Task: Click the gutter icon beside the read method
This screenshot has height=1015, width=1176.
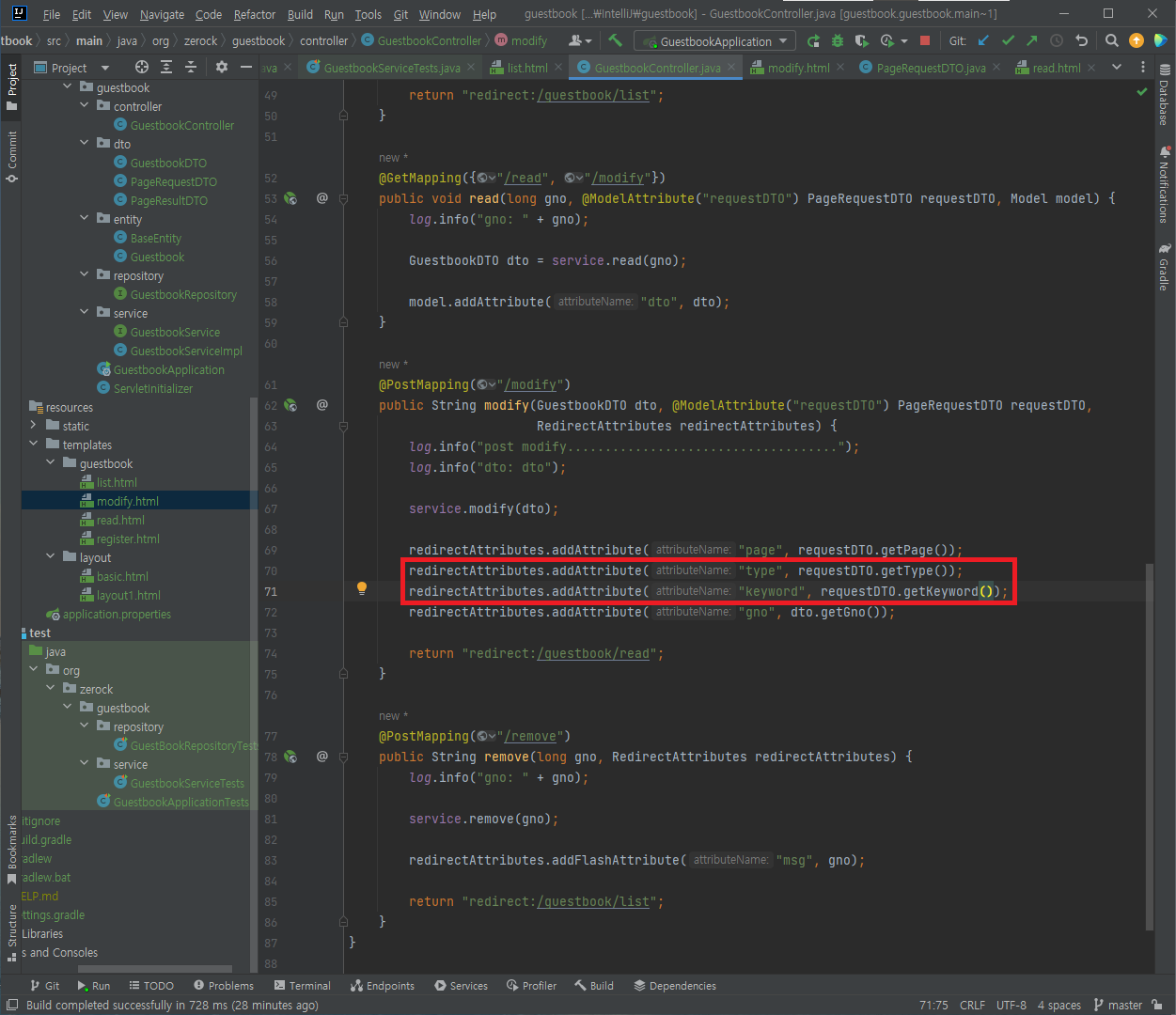Action: point(290,198)
